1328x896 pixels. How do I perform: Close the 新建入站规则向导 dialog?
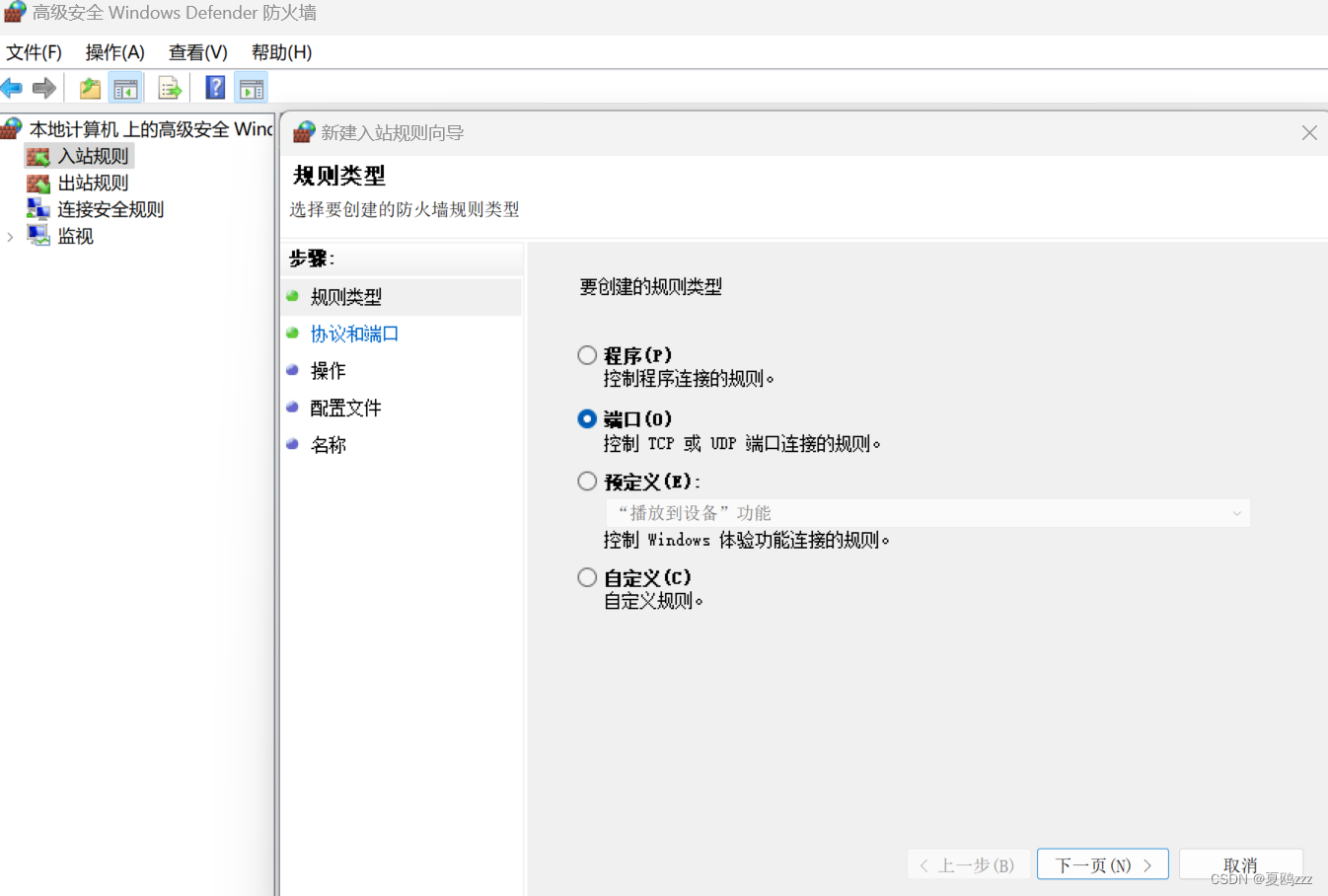(1309, 132)
